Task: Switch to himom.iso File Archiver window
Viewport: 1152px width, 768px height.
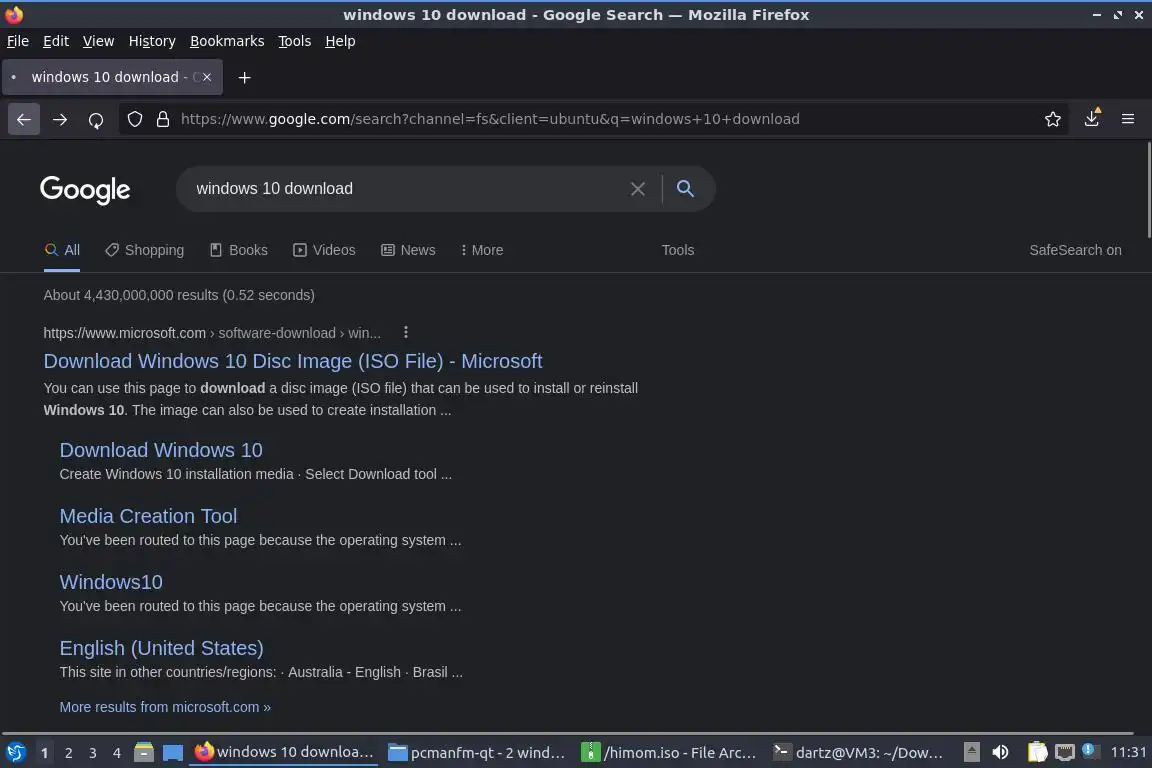Action: (x=669, y=753)
